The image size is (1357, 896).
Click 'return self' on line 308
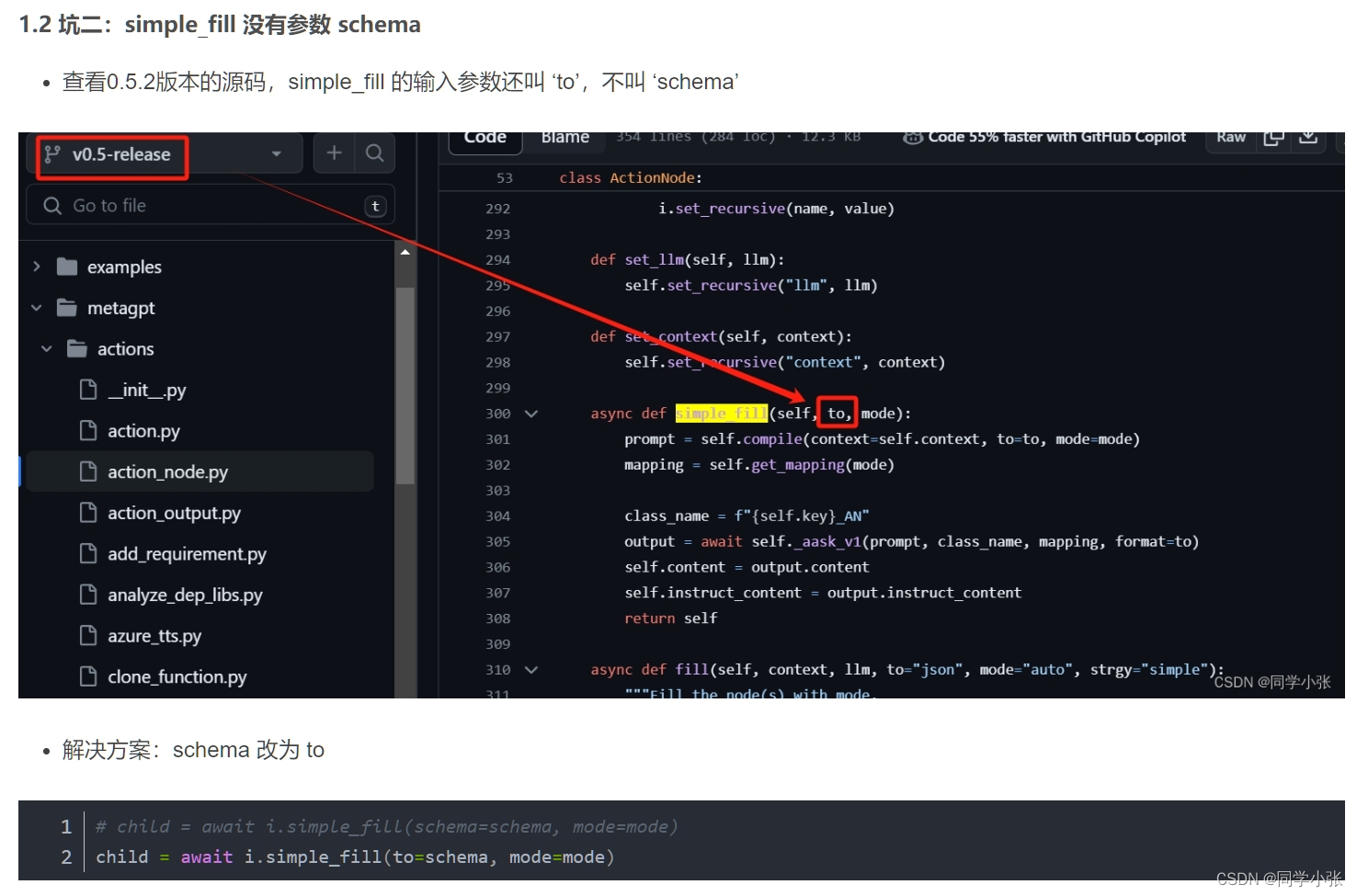pyautogui.click(x=671, y=618)
